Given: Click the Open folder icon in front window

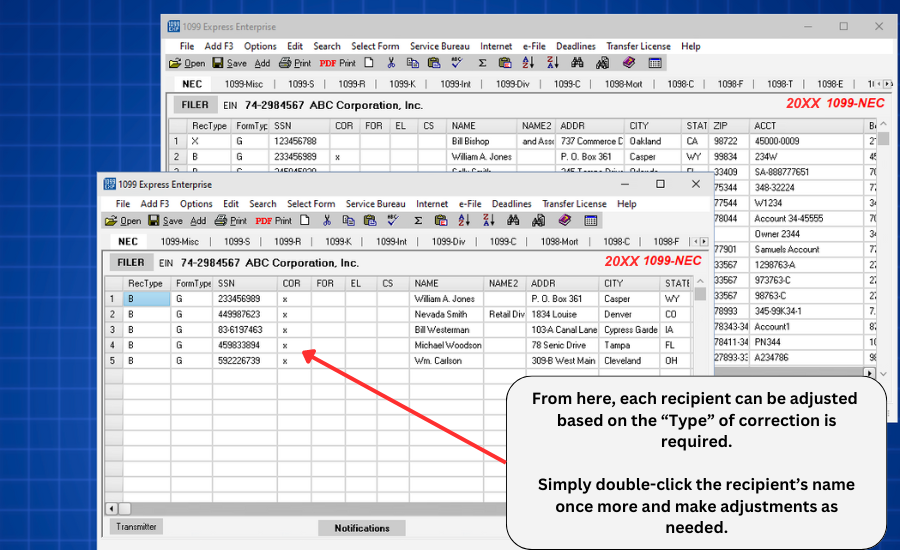Looking at the screenshot, I should click(112, 221).
